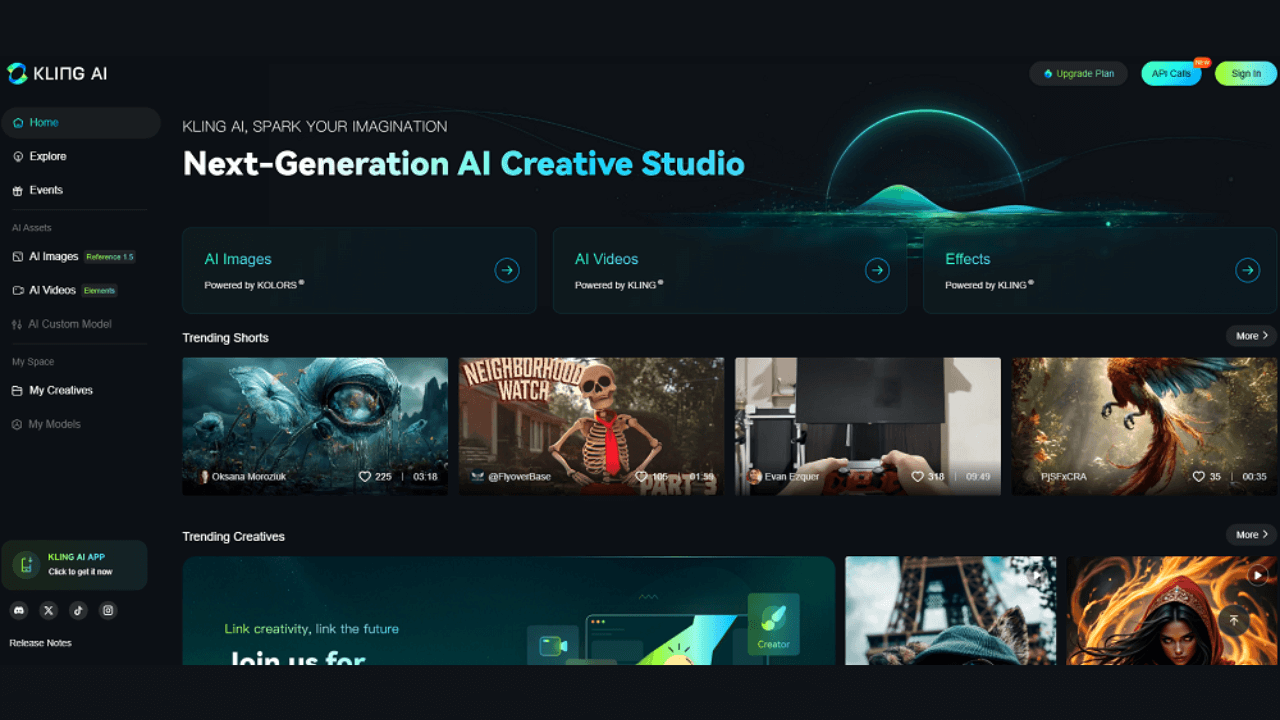Like the PJSFxCRA short via heart icon

(x=1198, y=477)
